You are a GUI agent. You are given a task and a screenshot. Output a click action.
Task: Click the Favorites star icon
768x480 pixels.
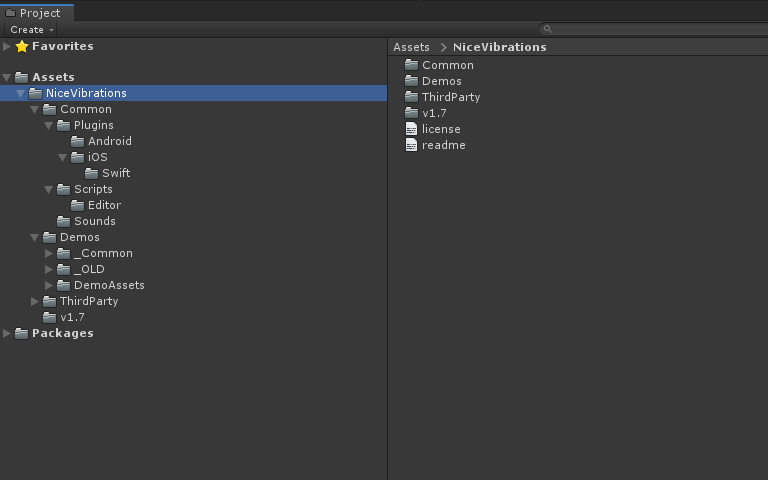(22, 46)
